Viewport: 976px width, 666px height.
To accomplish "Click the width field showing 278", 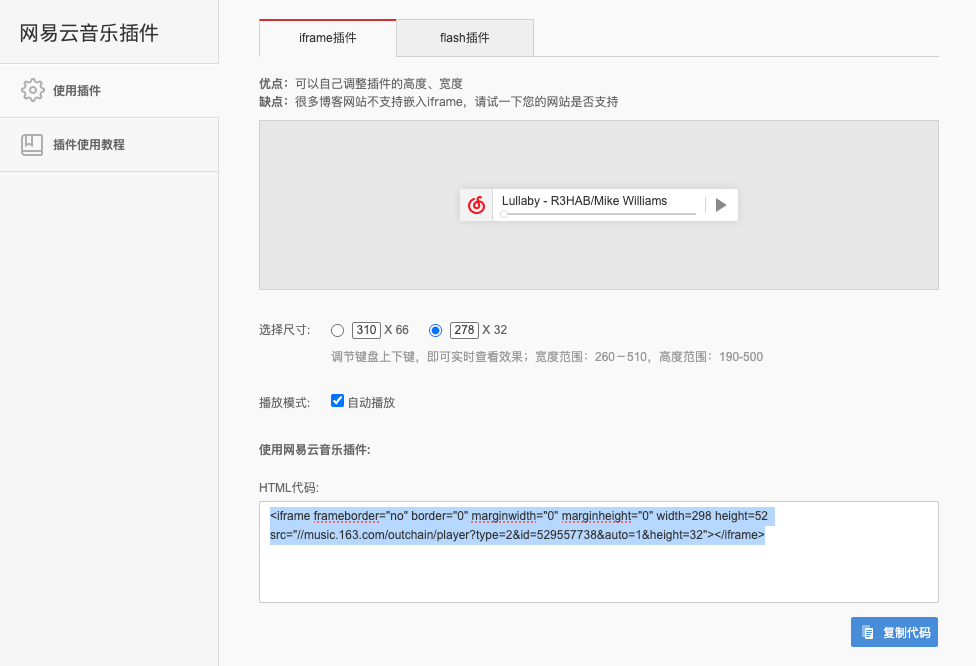I will pos(464,330).
